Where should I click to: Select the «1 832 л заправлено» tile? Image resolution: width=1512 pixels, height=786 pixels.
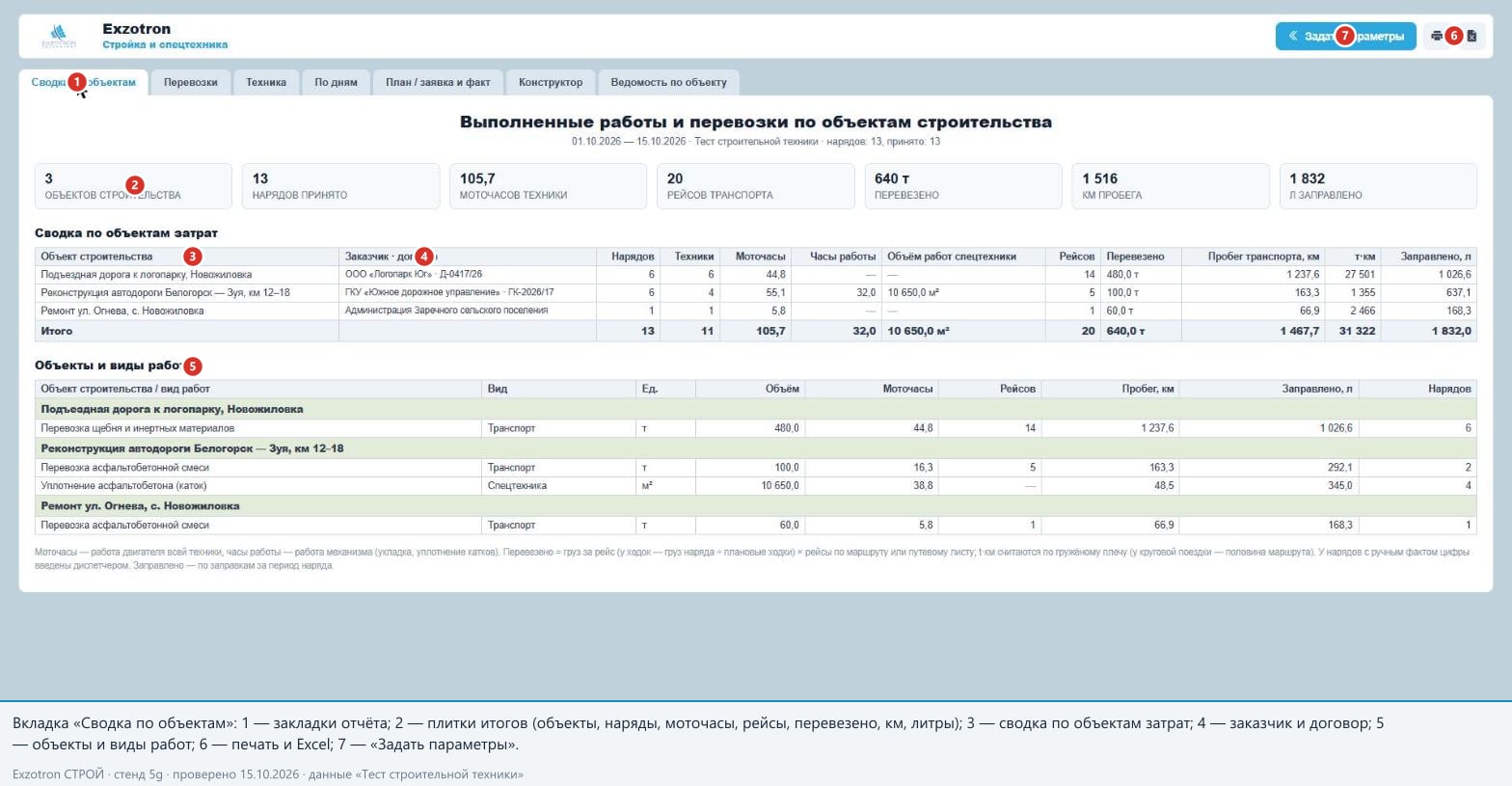[x=1378, y=186]
